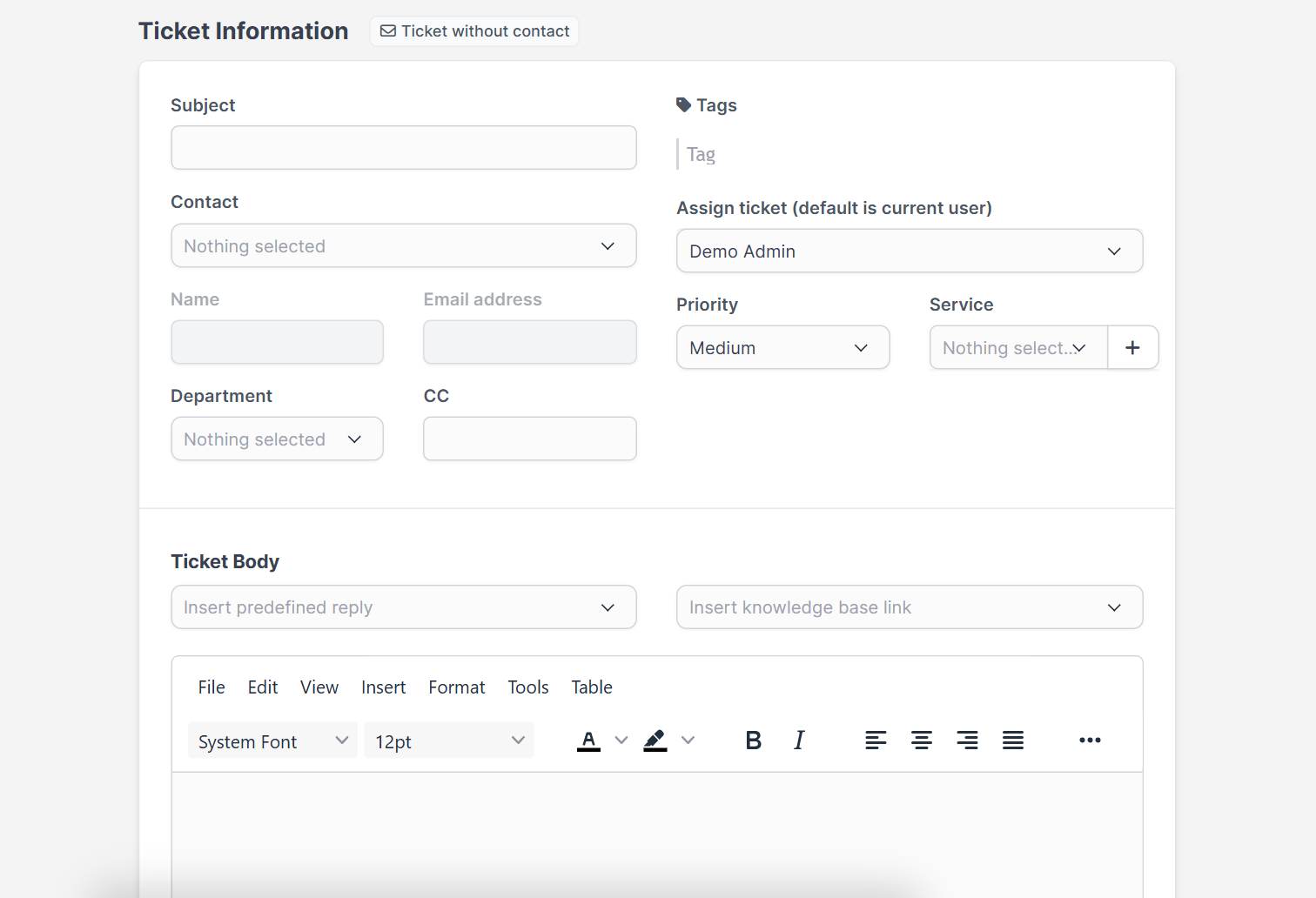Change 12pt font size
Screen dimensions: 1316x898
click(x=449, y=741)
